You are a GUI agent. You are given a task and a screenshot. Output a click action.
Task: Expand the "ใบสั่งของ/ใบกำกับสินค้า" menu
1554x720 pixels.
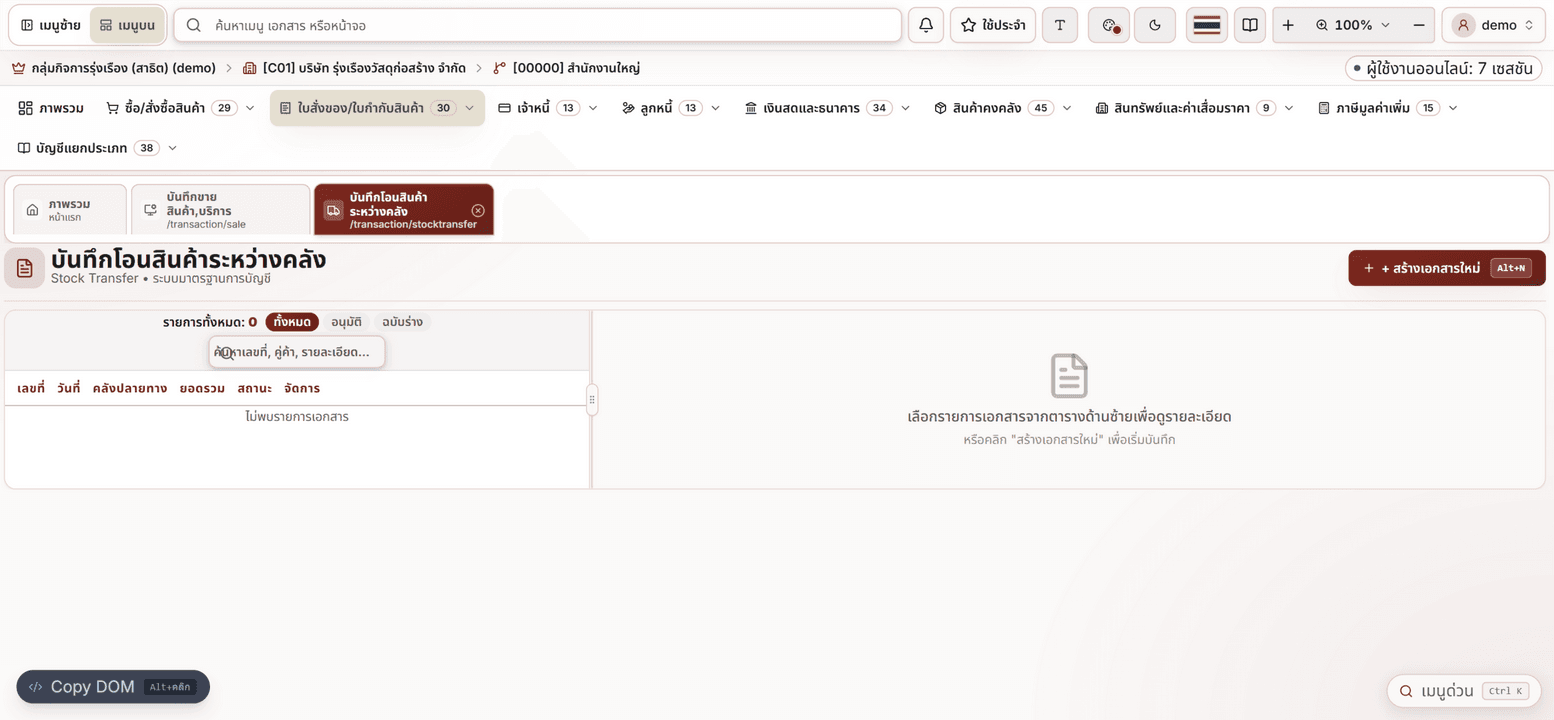pos(377,108)
